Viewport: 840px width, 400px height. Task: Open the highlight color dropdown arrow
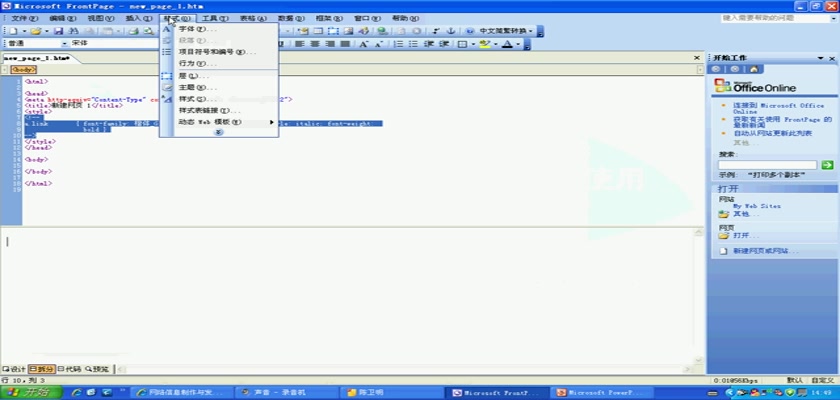pos(496,44)
